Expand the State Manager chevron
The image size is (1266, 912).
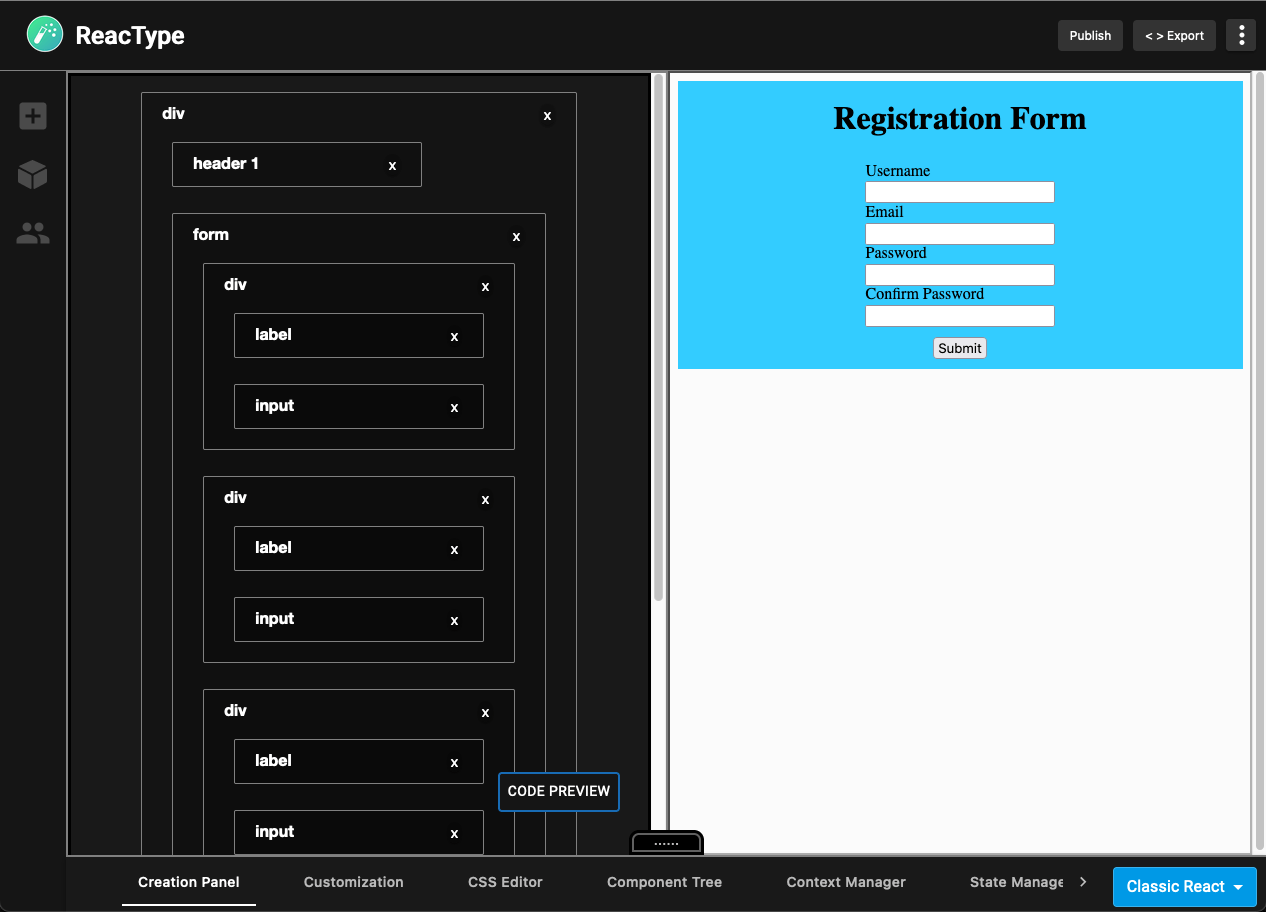point(1083,882)
